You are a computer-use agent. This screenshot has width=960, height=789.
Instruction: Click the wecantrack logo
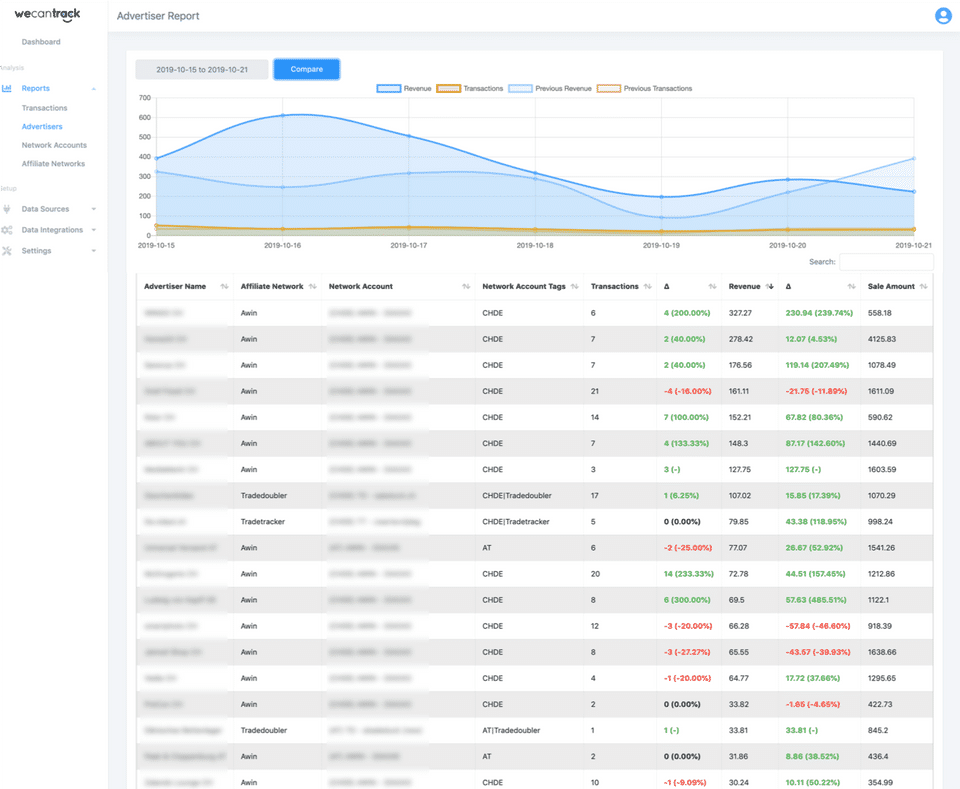pyautogui.click(x=47, y=14)
